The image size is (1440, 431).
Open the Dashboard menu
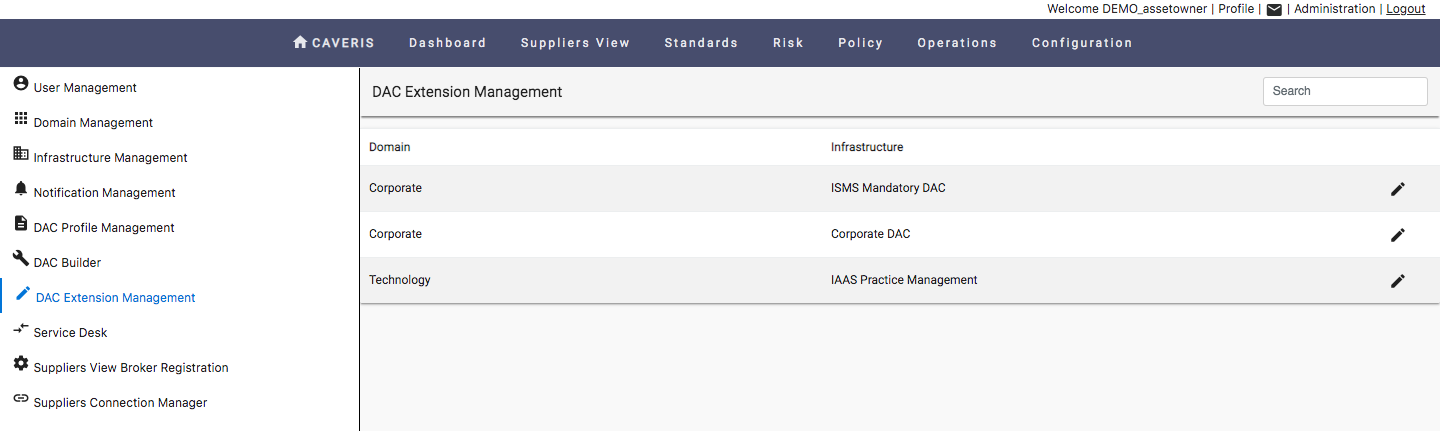(x=447, y=43)
